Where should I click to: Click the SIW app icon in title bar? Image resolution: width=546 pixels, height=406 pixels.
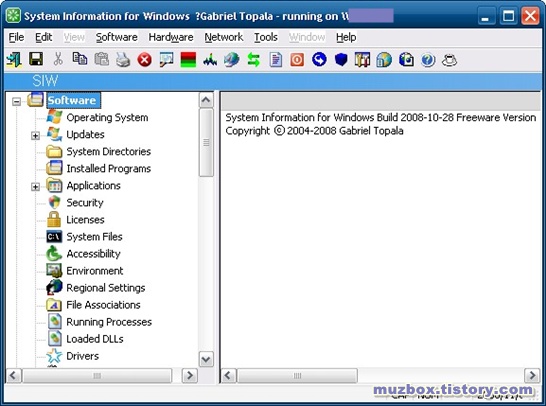pos(14,16)
